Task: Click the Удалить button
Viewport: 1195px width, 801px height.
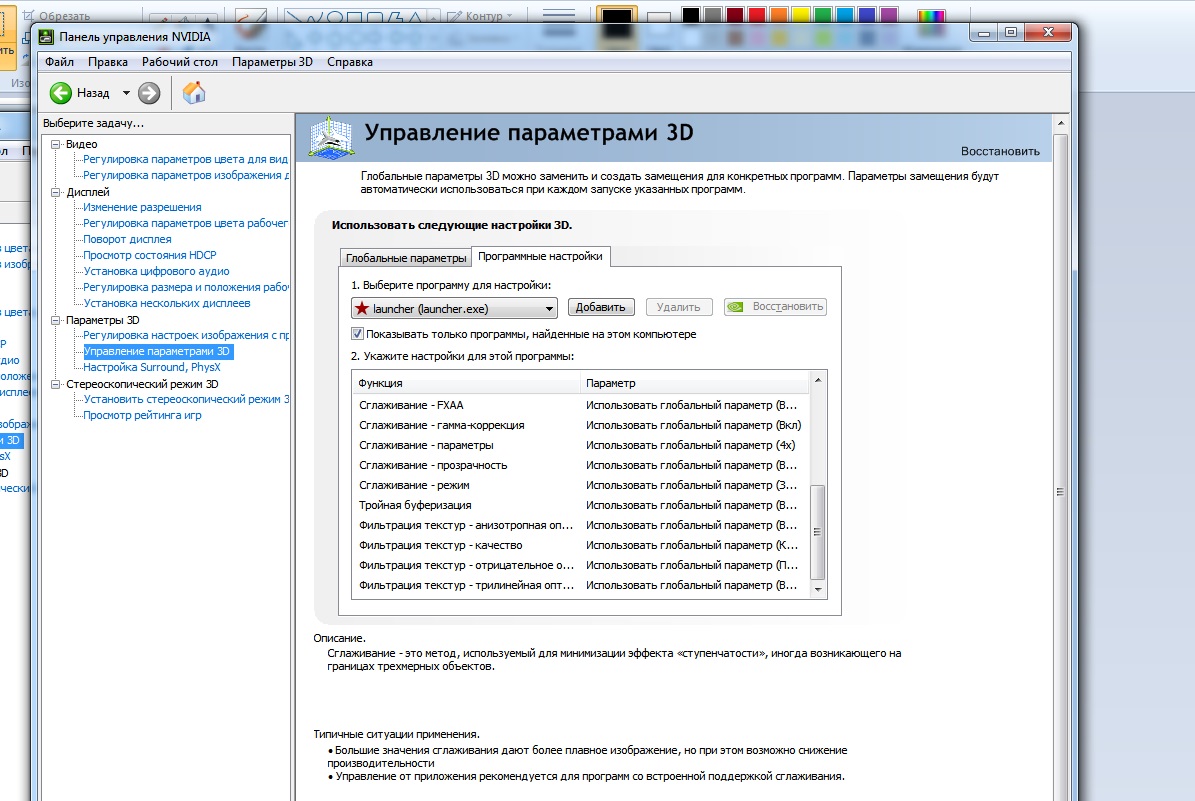Action: coord(678,307)
